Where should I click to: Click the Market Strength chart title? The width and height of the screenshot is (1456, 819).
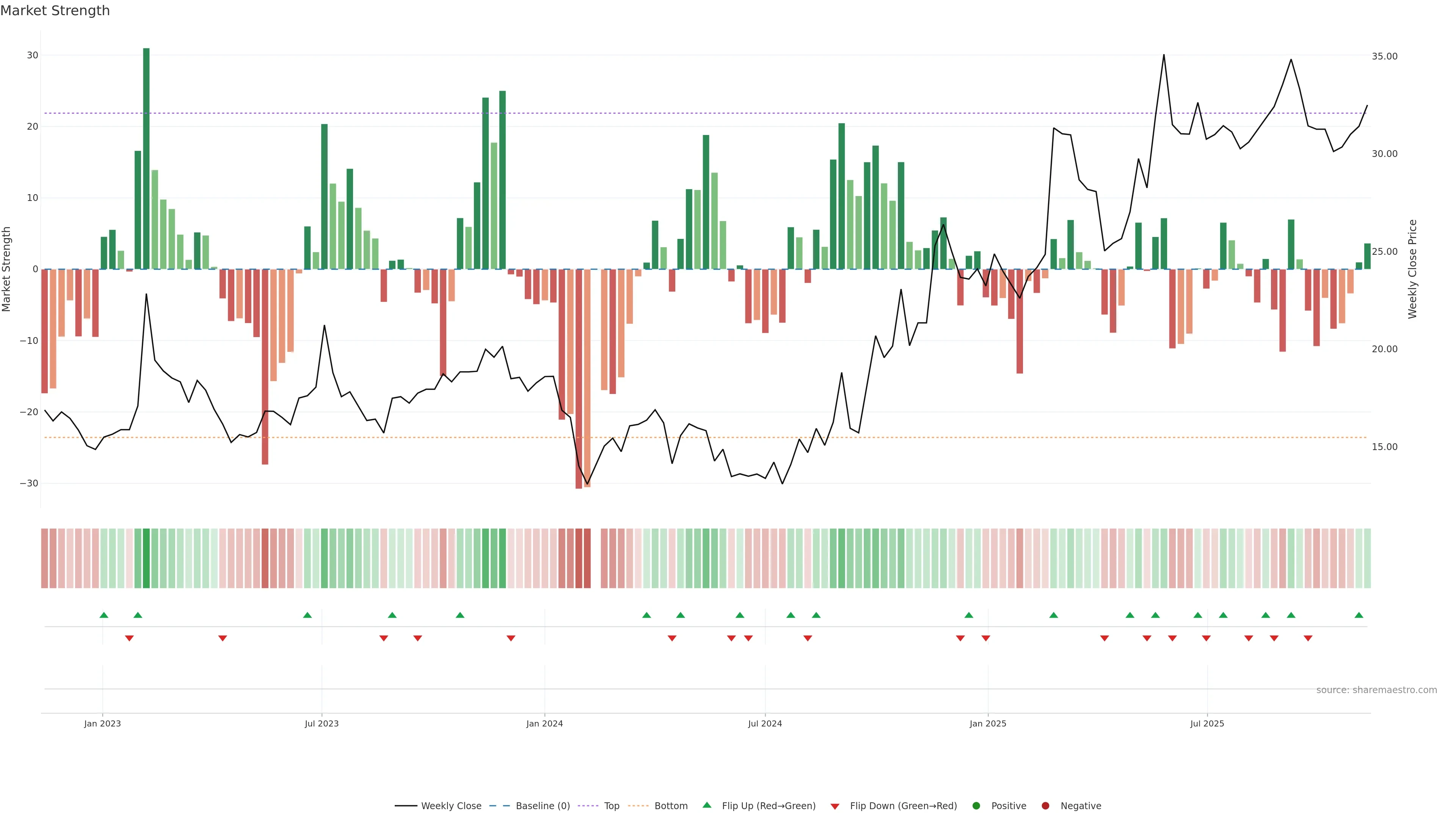coord(55,11)
